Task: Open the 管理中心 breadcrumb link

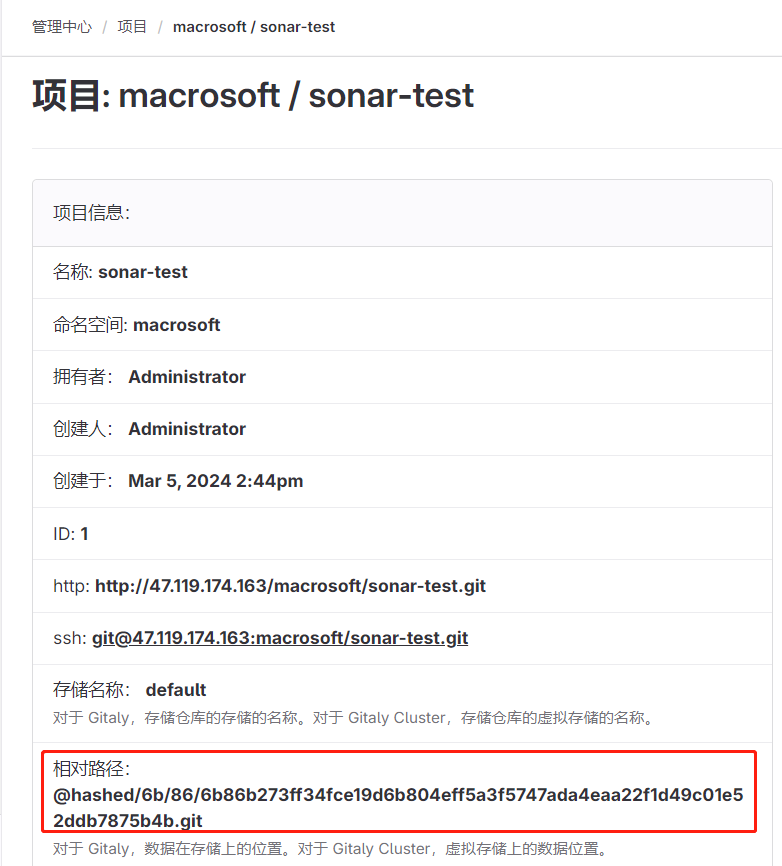Action: tap(62, 27)
